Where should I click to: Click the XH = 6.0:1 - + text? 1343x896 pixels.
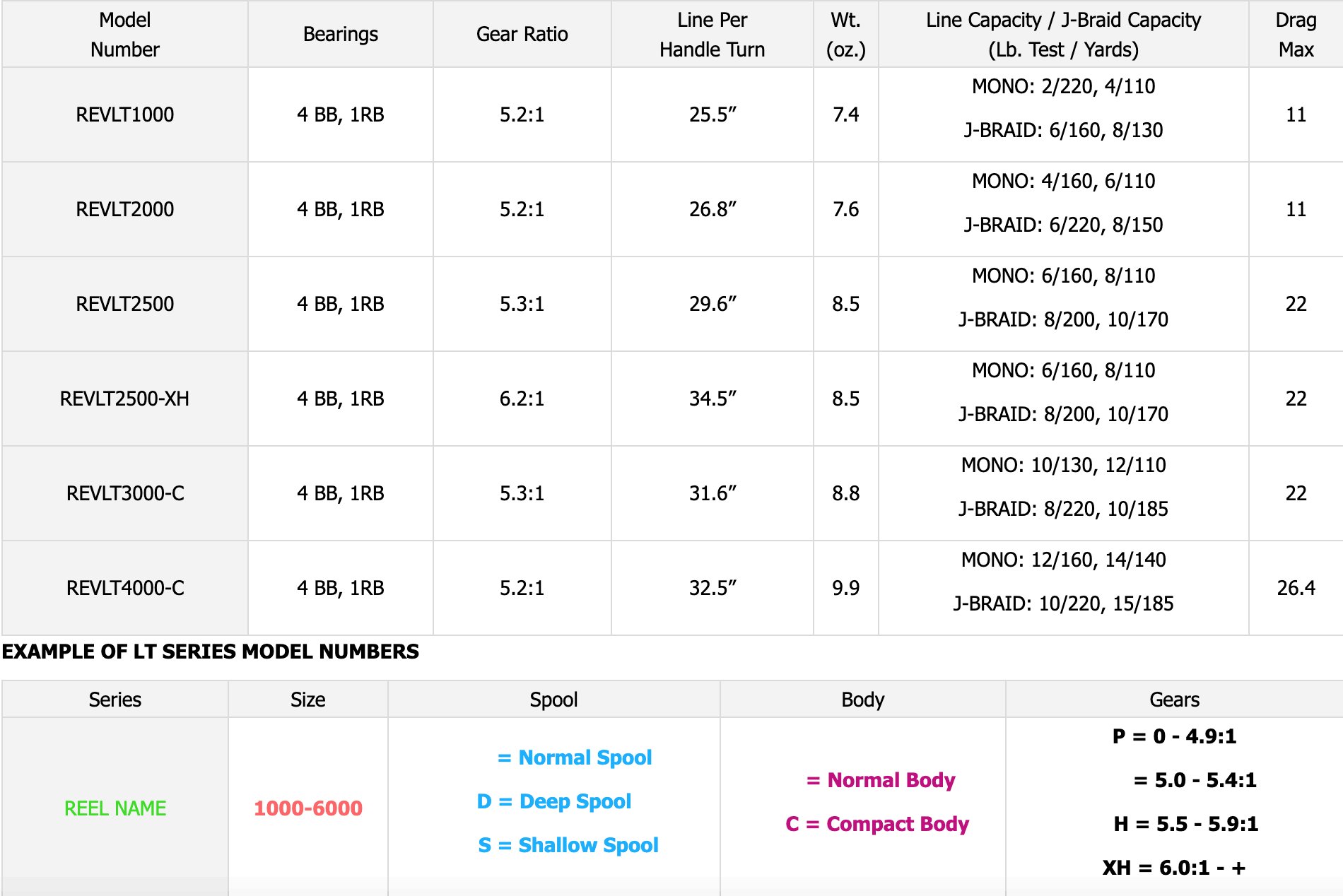coord(1174,868)
